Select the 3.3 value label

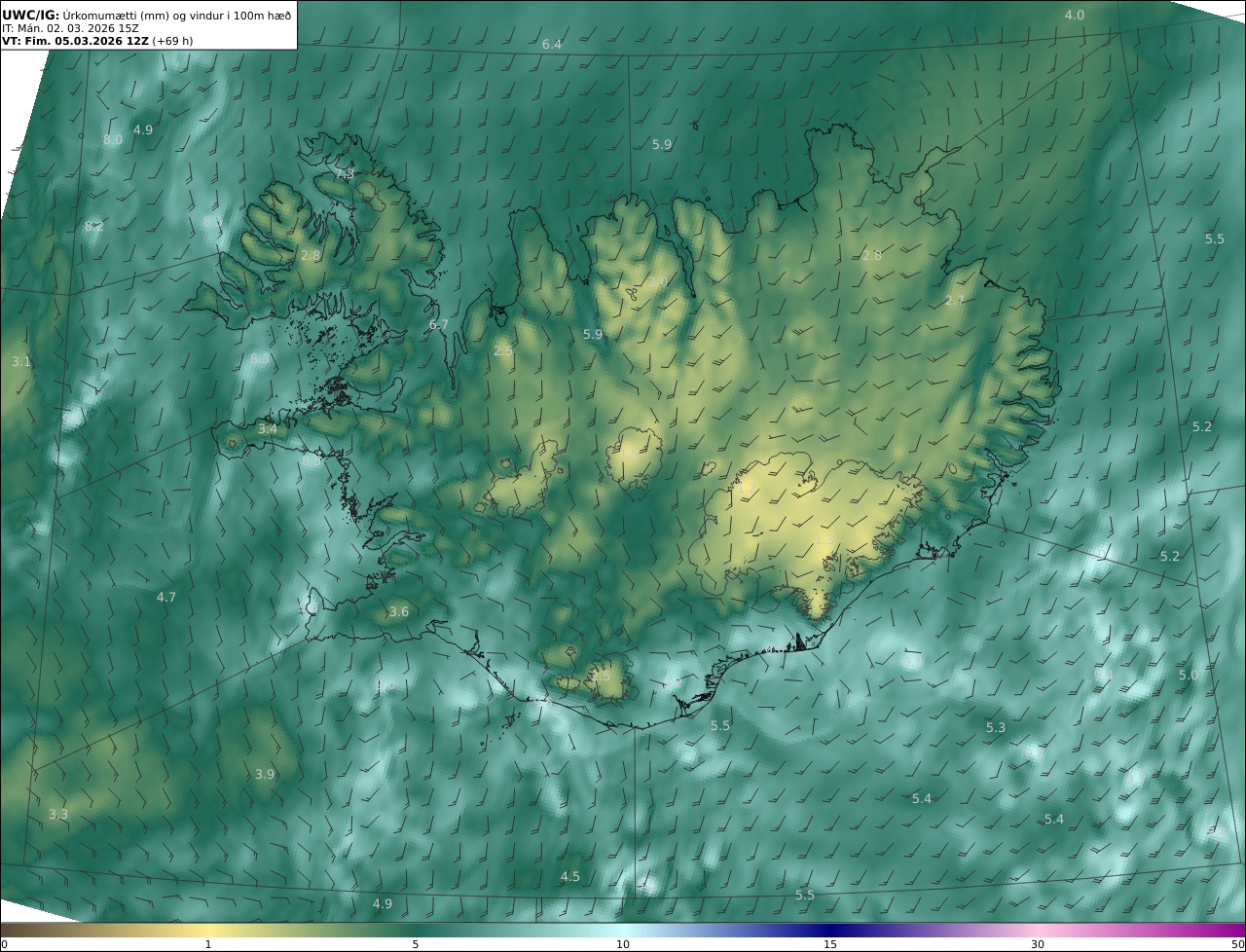point(58,815)
